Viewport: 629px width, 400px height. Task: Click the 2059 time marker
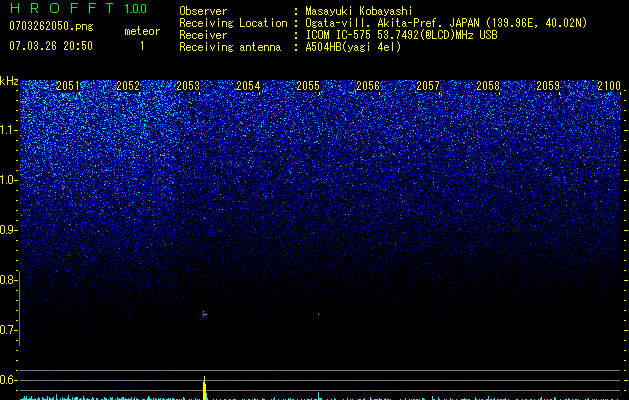click(x=548, y=86)
